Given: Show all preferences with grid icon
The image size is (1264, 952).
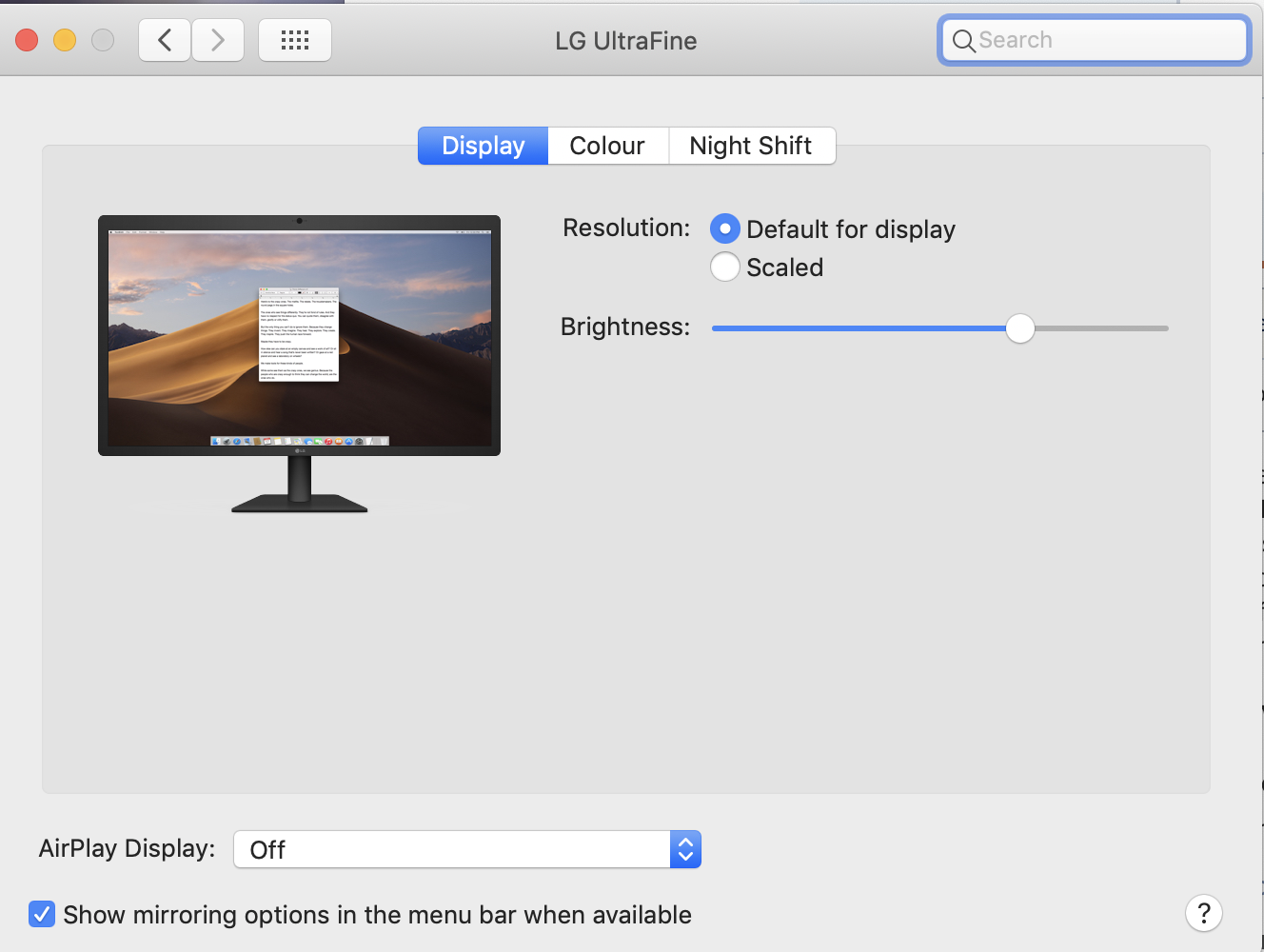Looking at the screenshot, I should (x=295, y=40).
